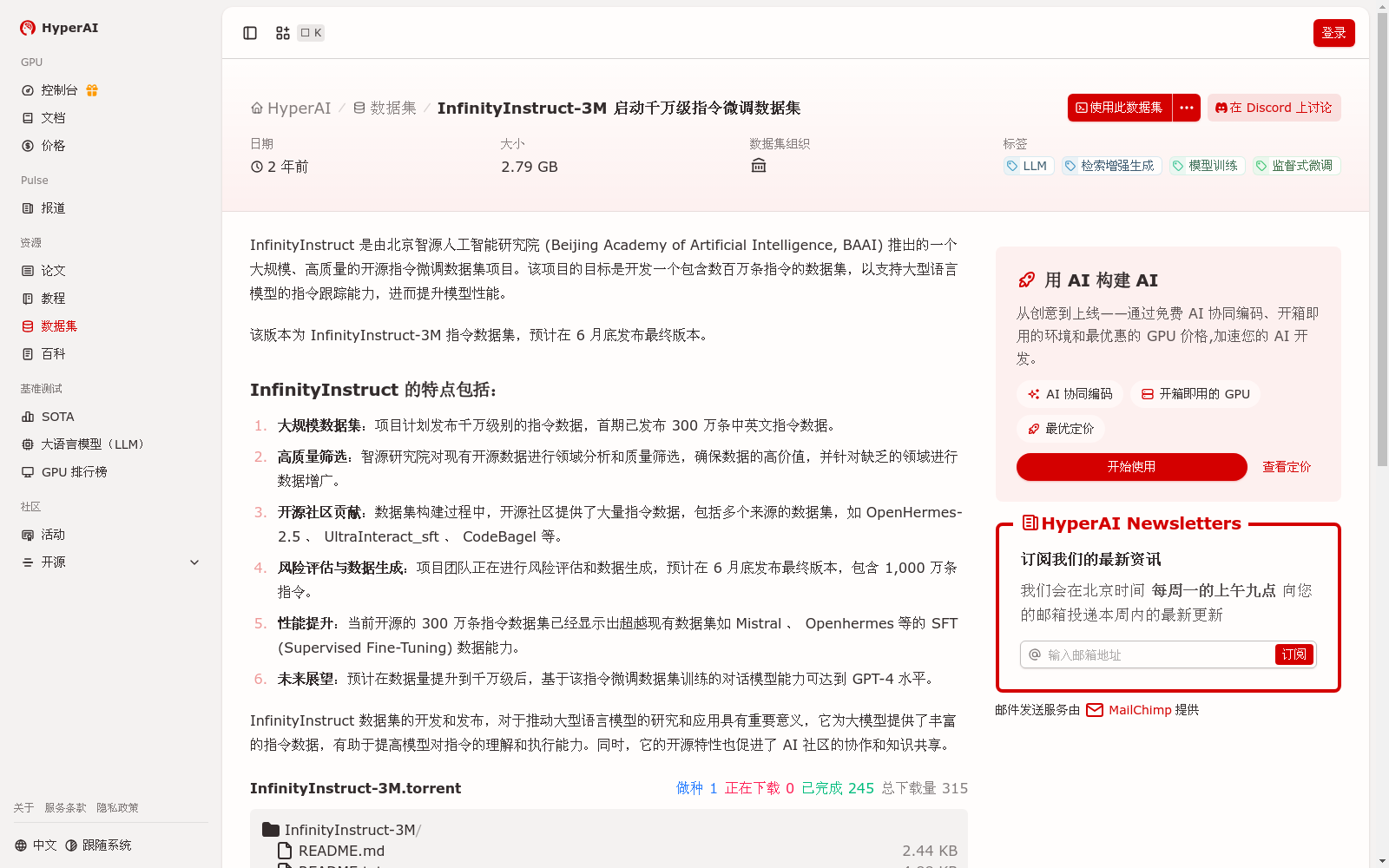The width and height of the screenshot is (1389, 868).
Task: Open the 关于 footer link
Action: point(23,807)
